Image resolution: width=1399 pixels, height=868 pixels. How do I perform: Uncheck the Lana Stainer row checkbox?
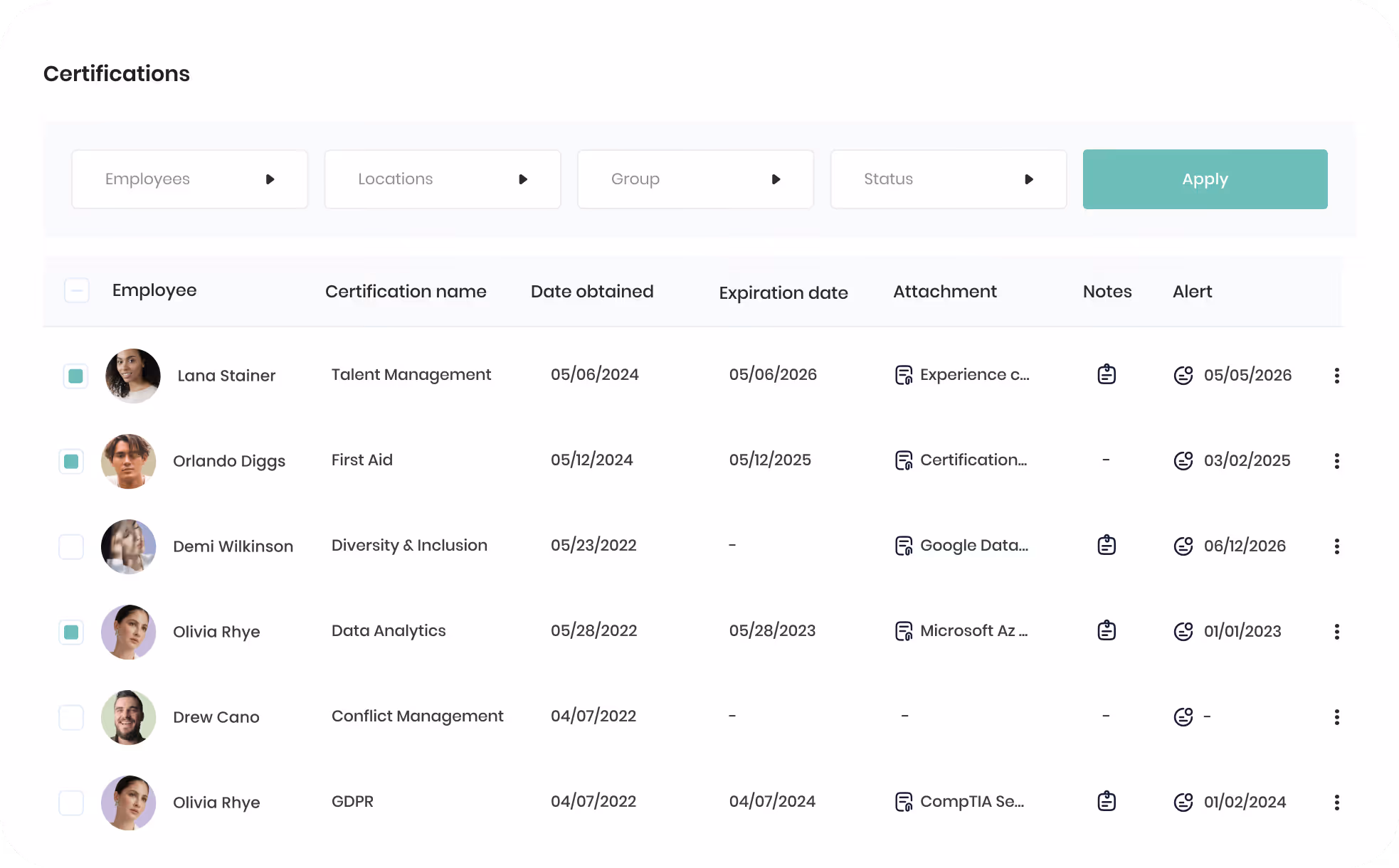[x=75, y=376]
